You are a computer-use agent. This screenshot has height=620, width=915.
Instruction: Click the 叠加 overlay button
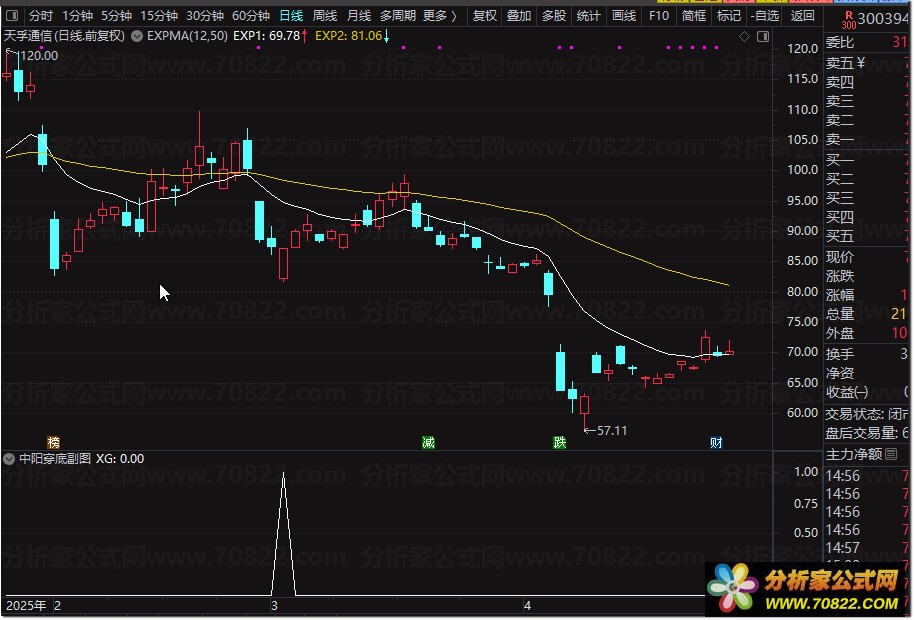click(519, 16)
